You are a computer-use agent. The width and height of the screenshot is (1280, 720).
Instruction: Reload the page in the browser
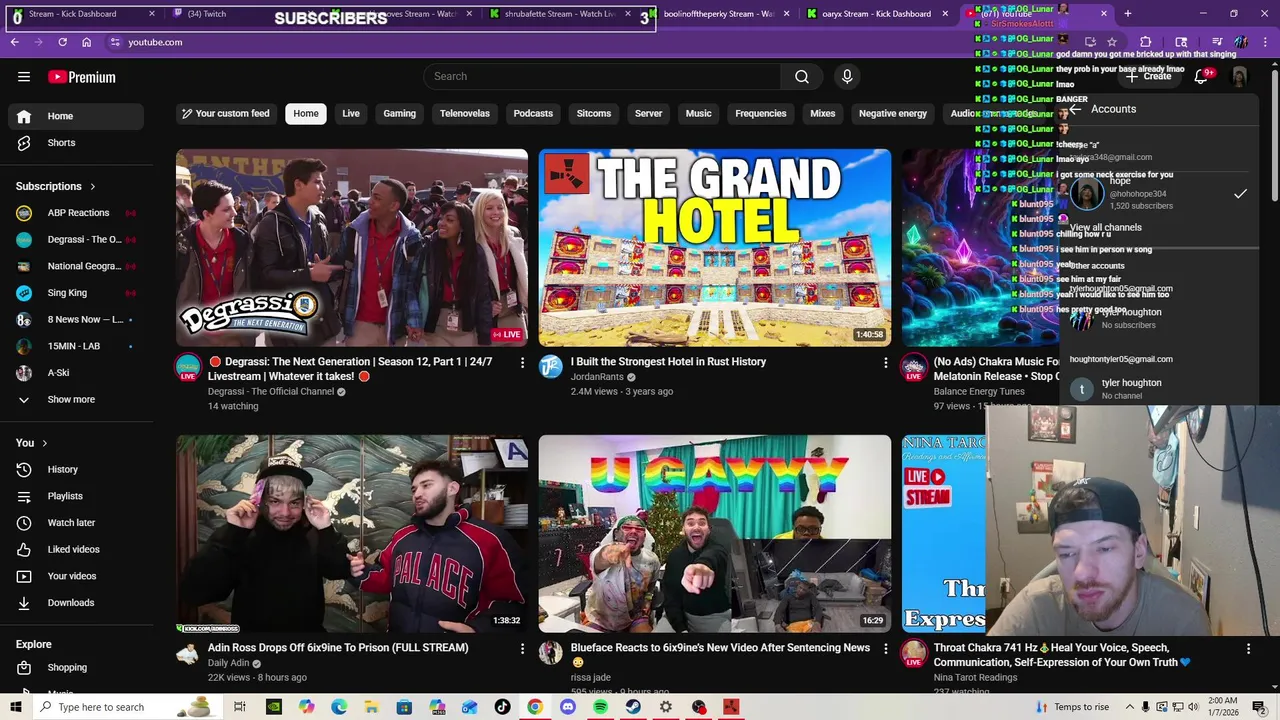pos(62,42)
